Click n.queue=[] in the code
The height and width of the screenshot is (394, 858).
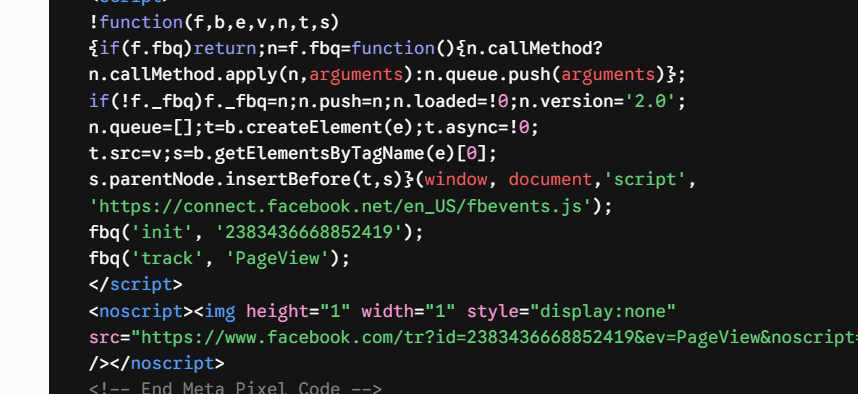(x=142, y=128)
